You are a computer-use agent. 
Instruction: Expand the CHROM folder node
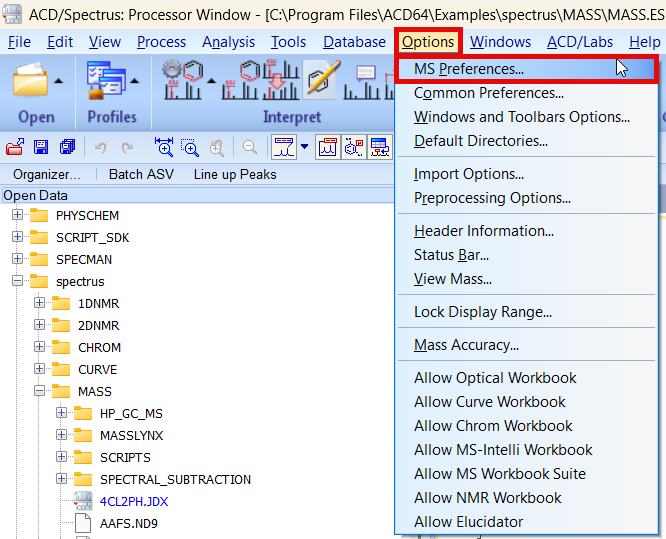(x=40, y=347)
